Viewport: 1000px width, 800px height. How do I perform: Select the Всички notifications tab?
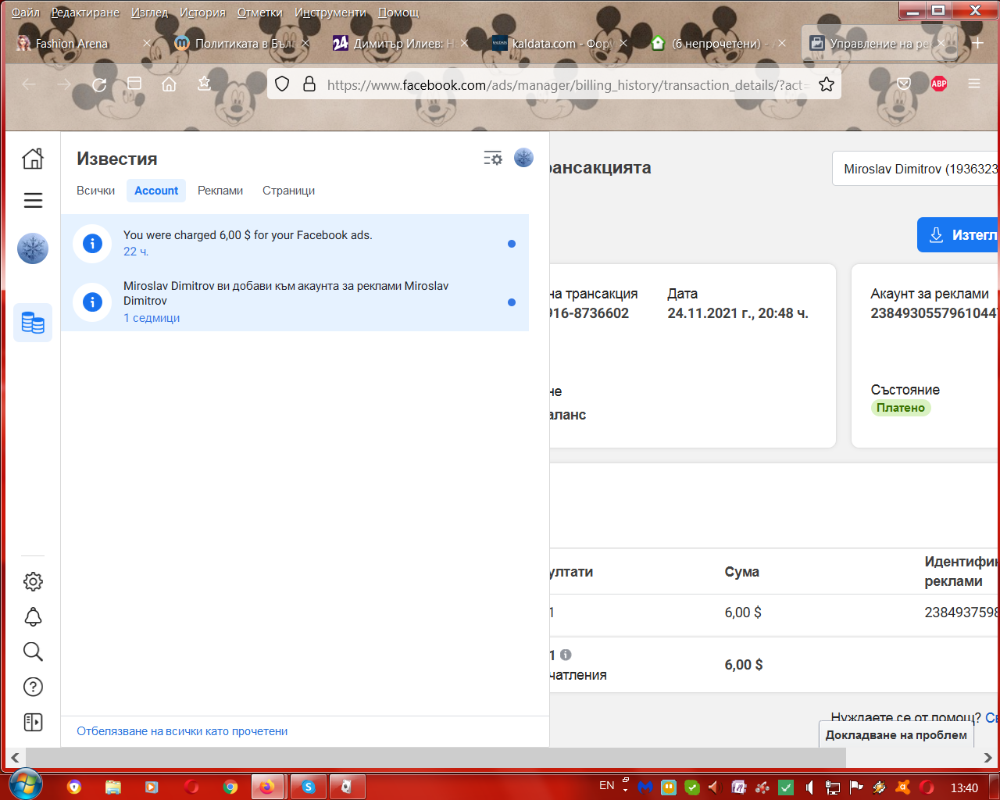tap(96, 191)
